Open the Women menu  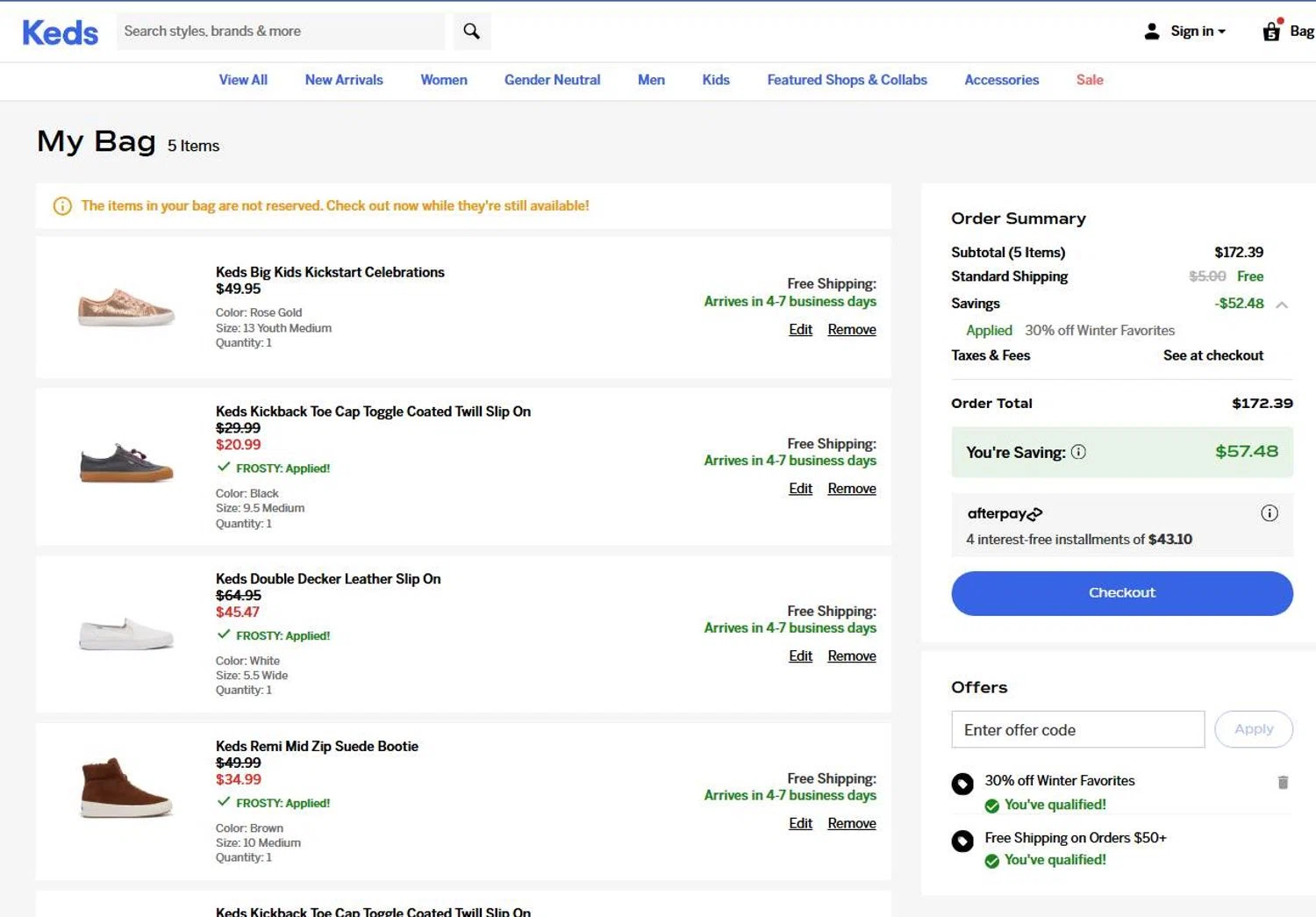coord(444,80)
